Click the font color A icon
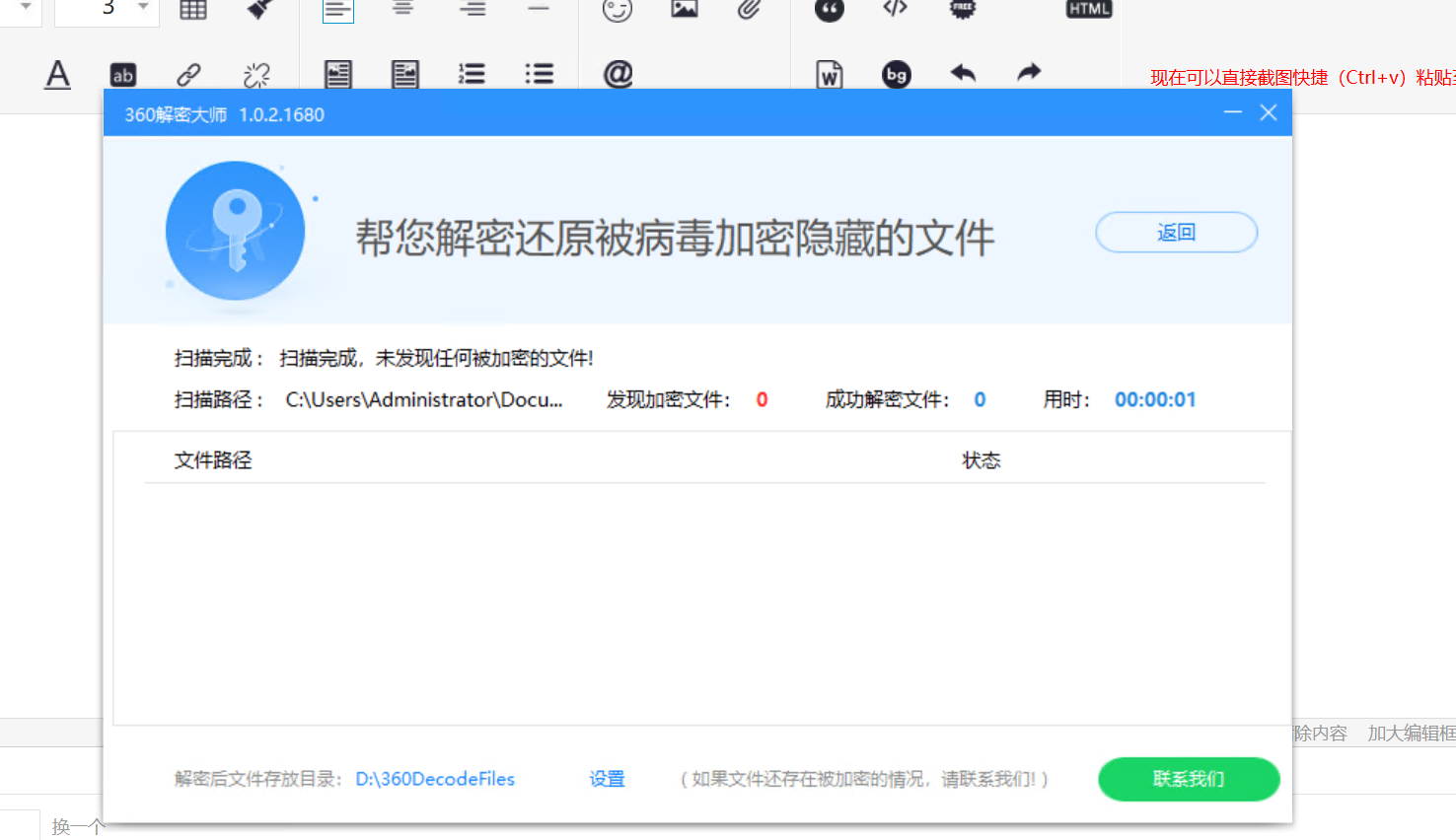 [58, 74]
